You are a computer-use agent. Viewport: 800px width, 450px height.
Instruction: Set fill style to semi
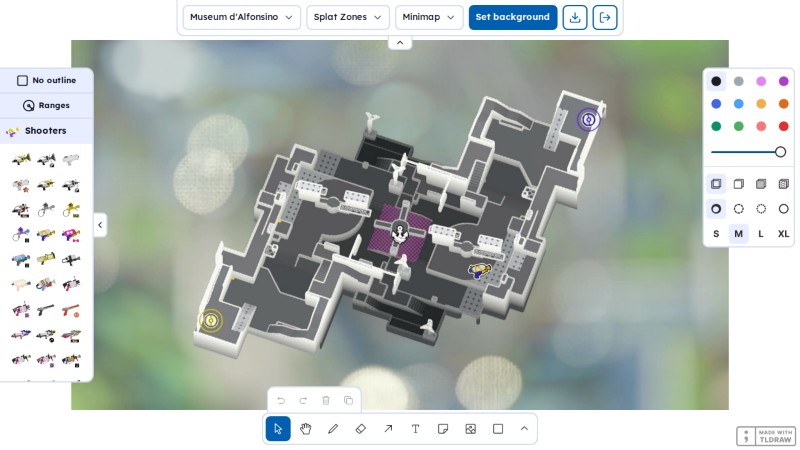click(738, 184)
